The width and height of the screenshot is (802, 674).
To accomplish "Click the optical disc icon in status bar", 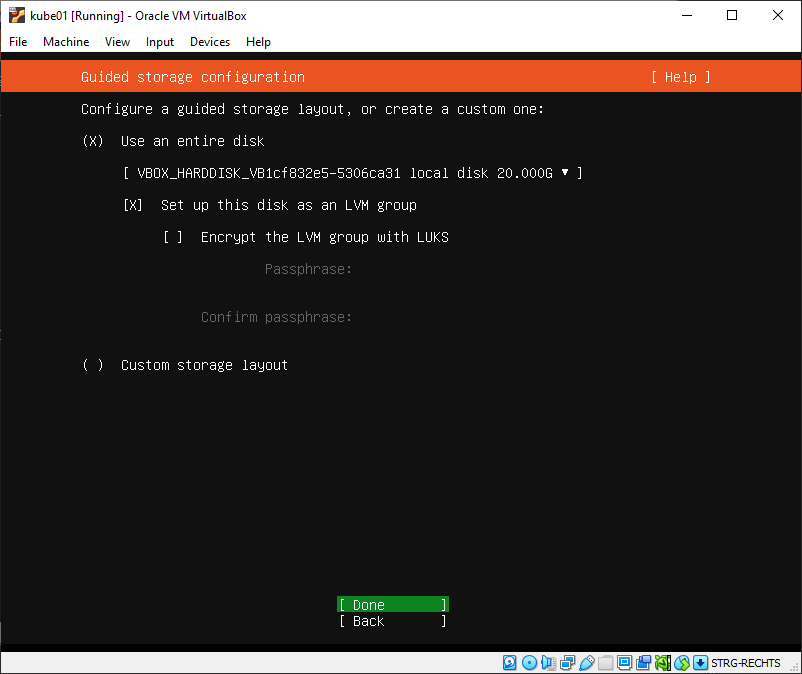I will 529,663.
